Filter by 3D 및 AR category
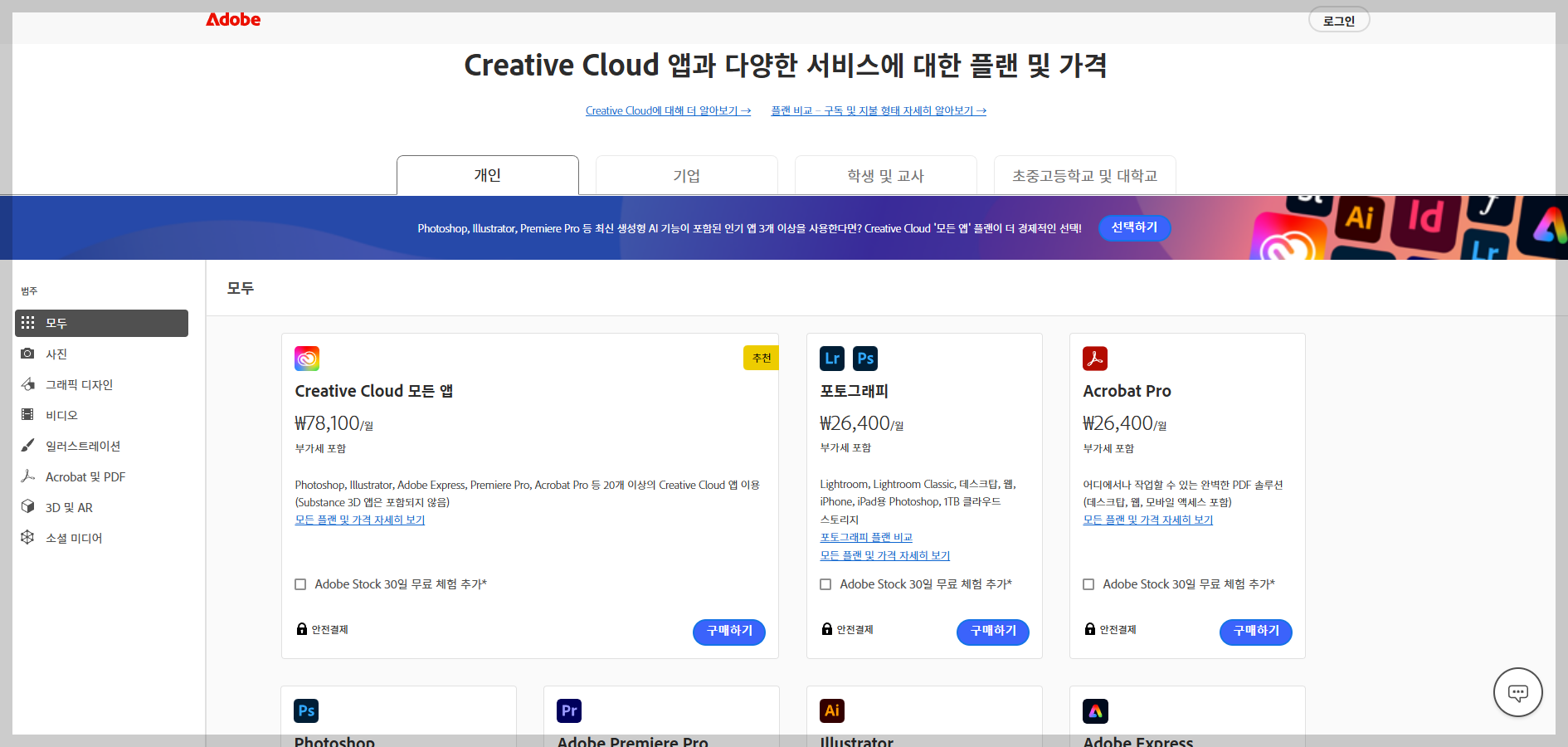Screen dimensions: 1568x747 click(101, 507)
